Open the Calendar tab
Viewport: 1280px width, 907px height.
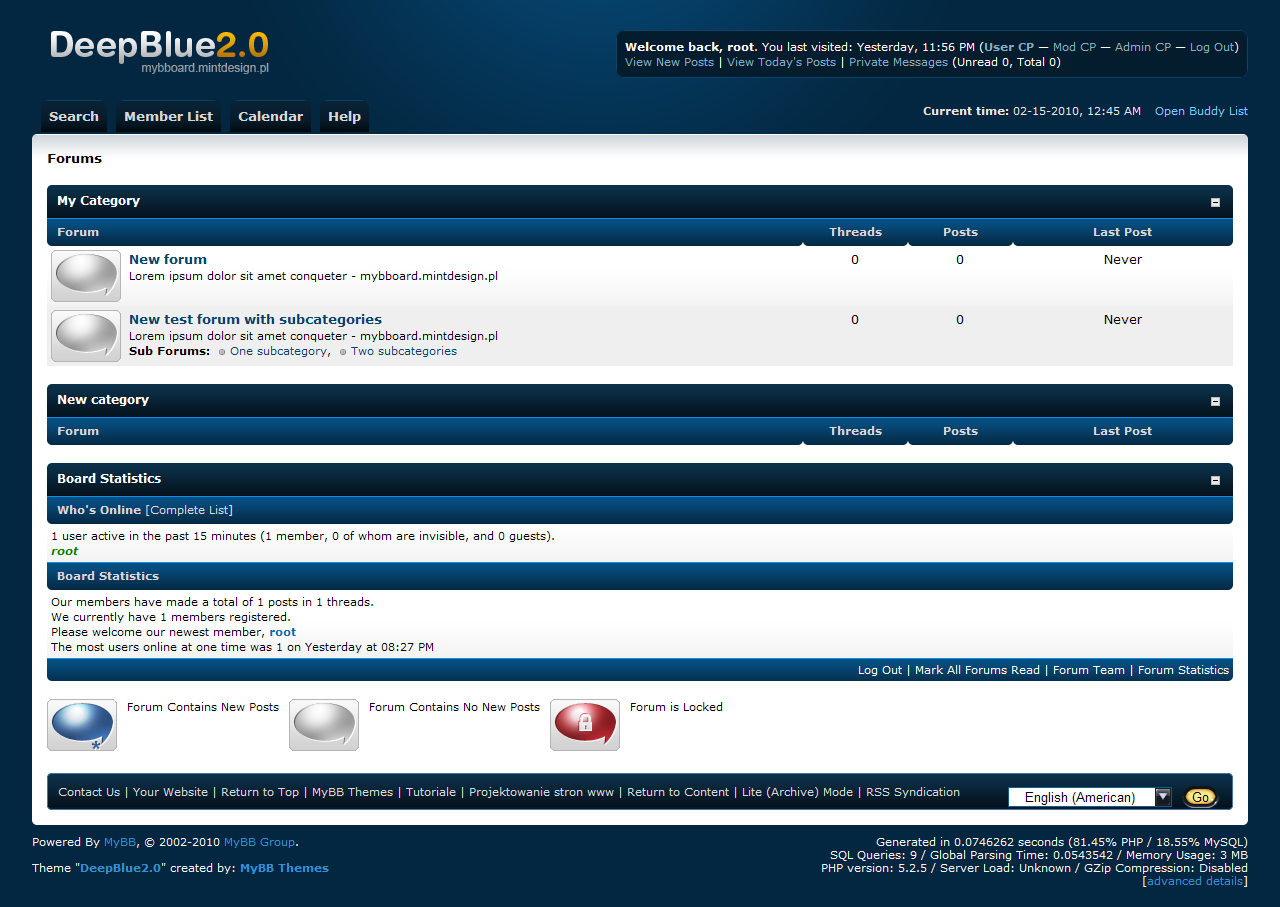coord(270,117)
